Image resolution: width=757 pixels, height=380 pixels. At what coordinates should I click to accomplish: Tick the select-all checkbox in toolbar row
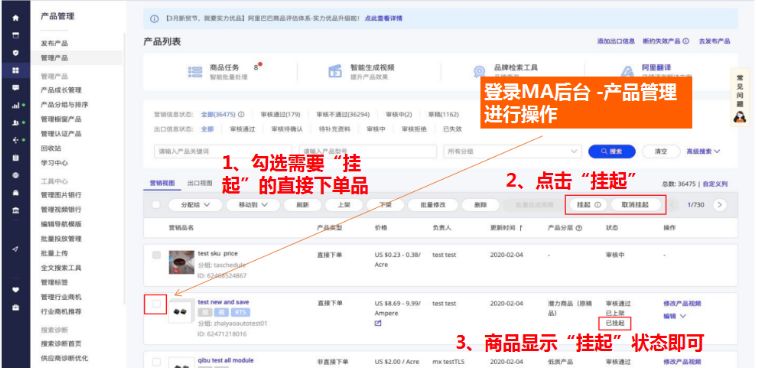coord(156,205)
